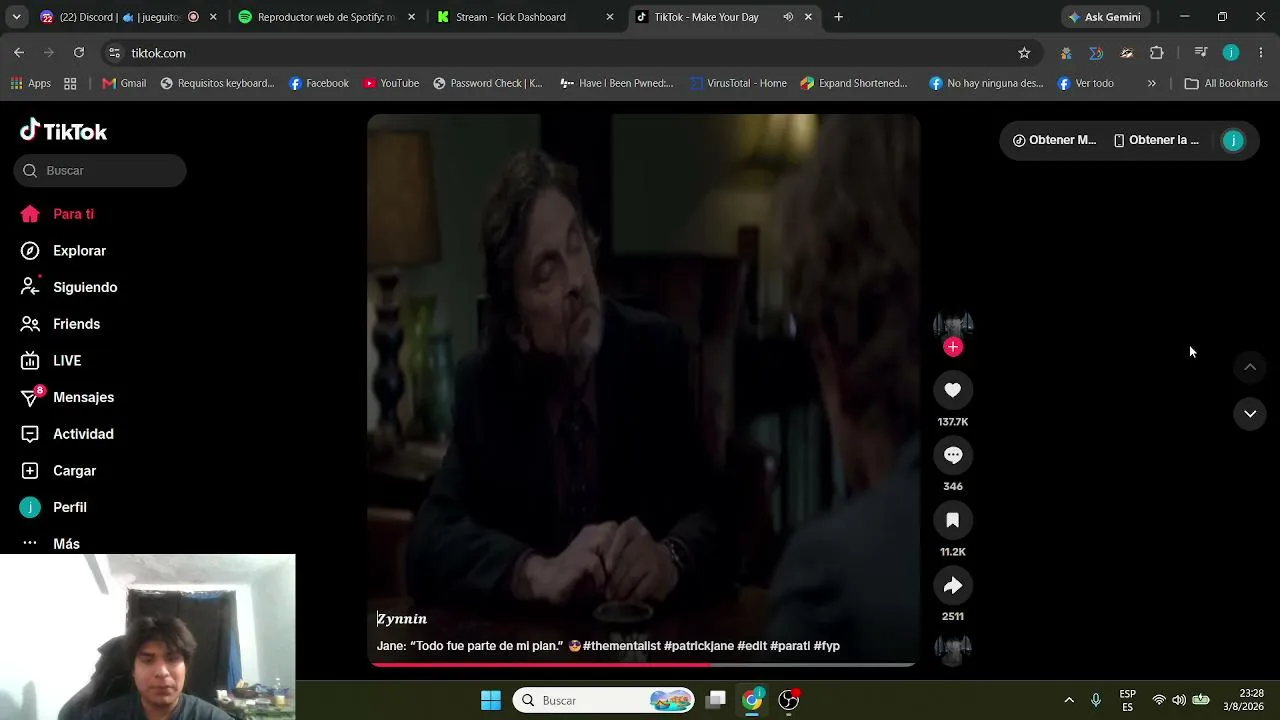Share the video using the arrow icon
Image resolution: width=1280 pixels, height=720 pixels.
pyautogui.click(x=953, y=585)
